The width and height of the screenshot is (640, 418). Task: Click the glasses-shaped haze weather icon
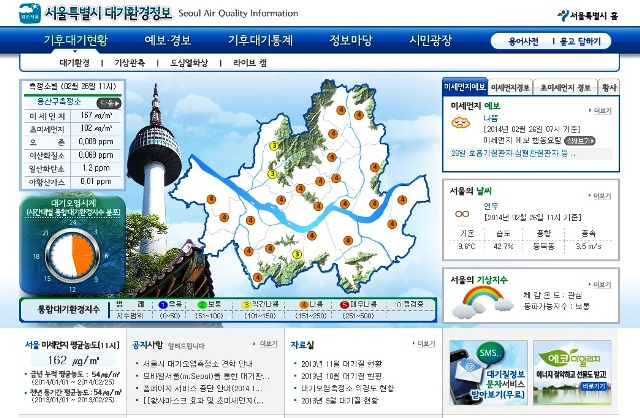pyautogui.click(x=461, y=212)
